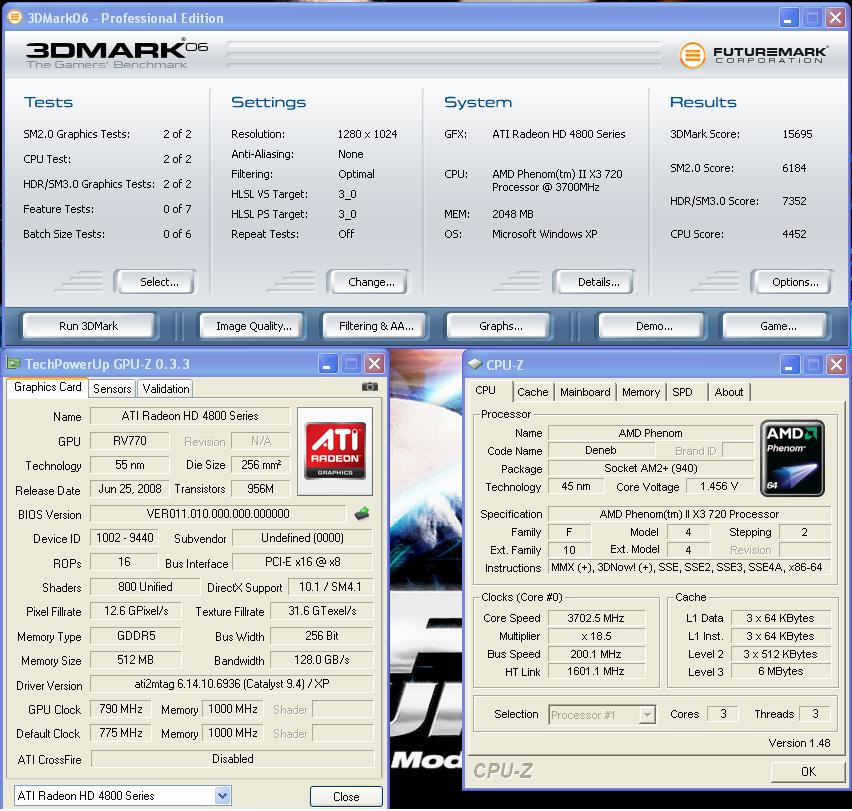Open the About tab in CPU-Z
The image size is (852, 811).
coord(728,392)
